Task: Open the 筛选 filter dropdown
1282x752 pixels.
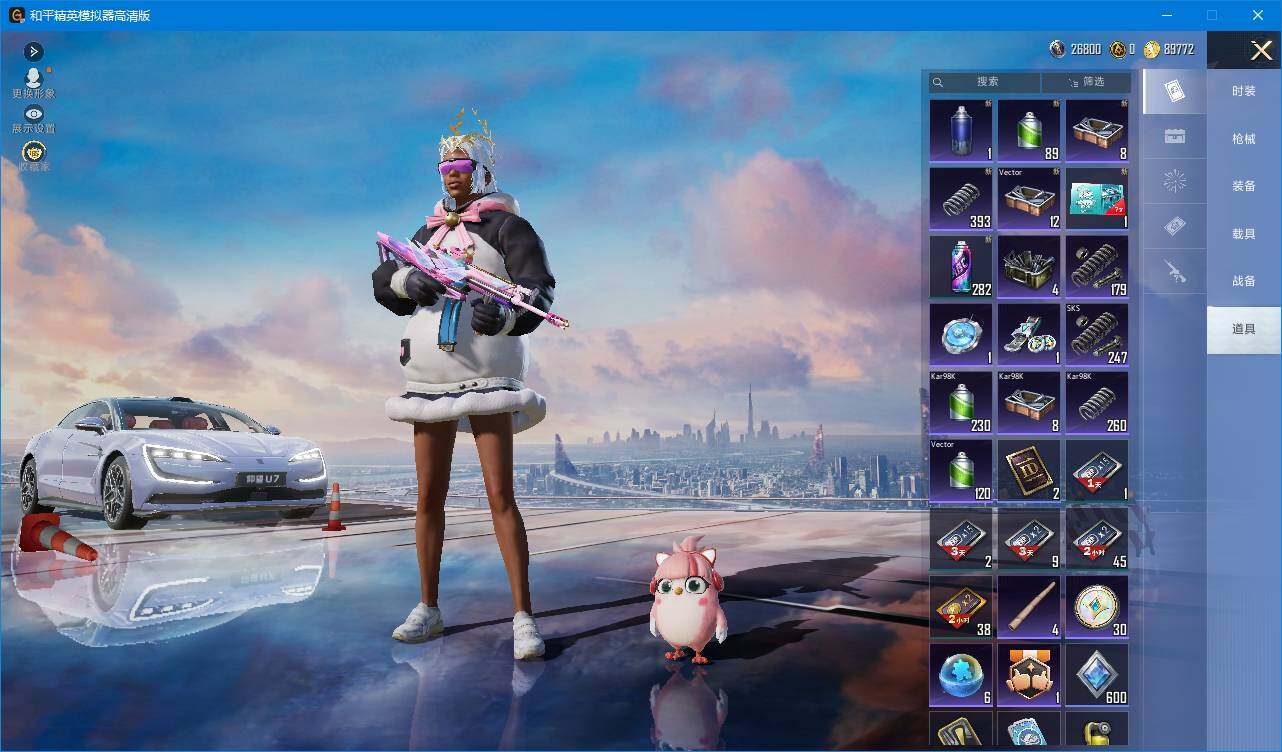Action: coord(1086,82)
